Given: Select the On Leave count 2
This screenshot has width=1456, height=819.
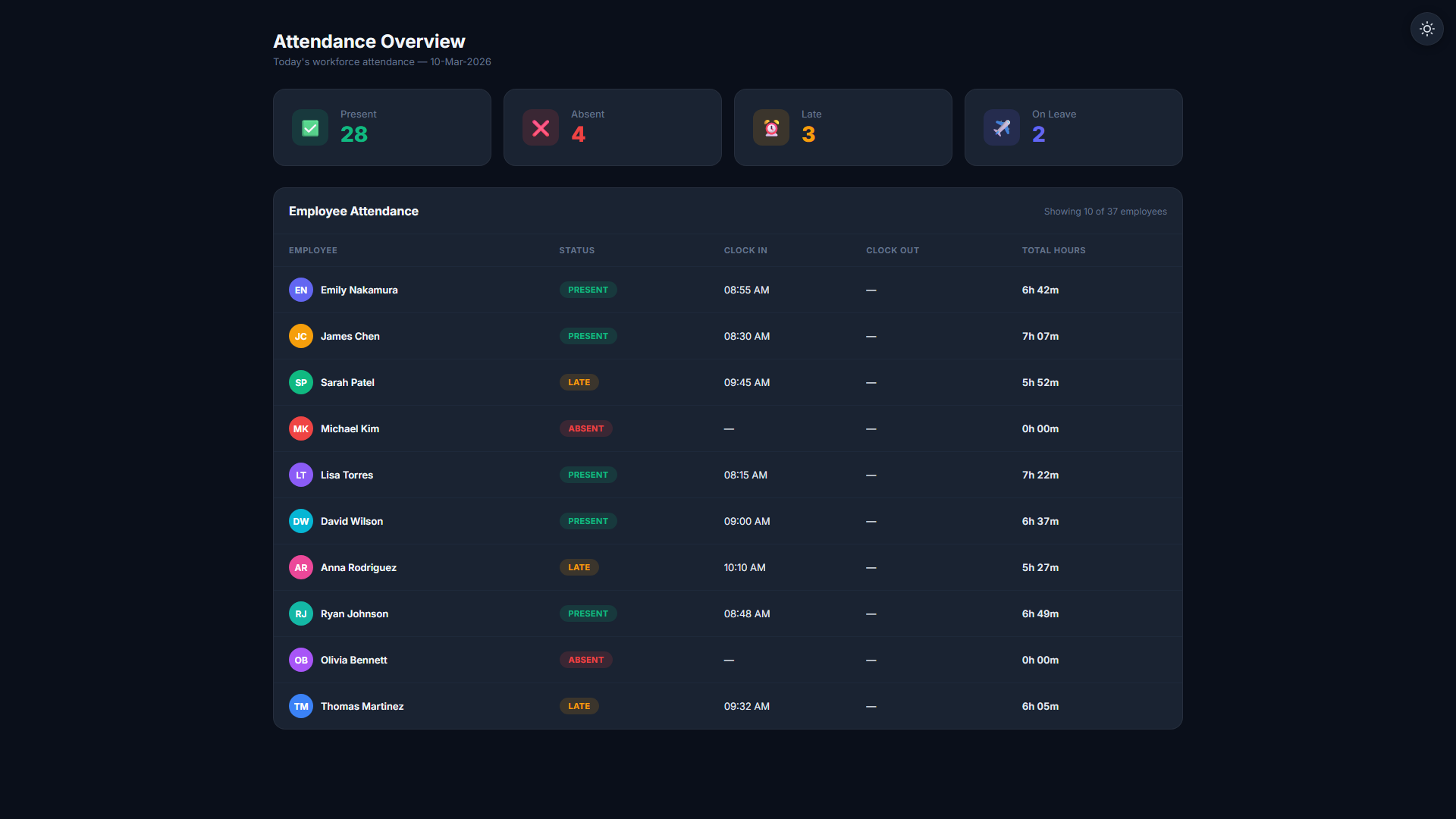Looking at the screenshot, I should tap(1039, 134).
